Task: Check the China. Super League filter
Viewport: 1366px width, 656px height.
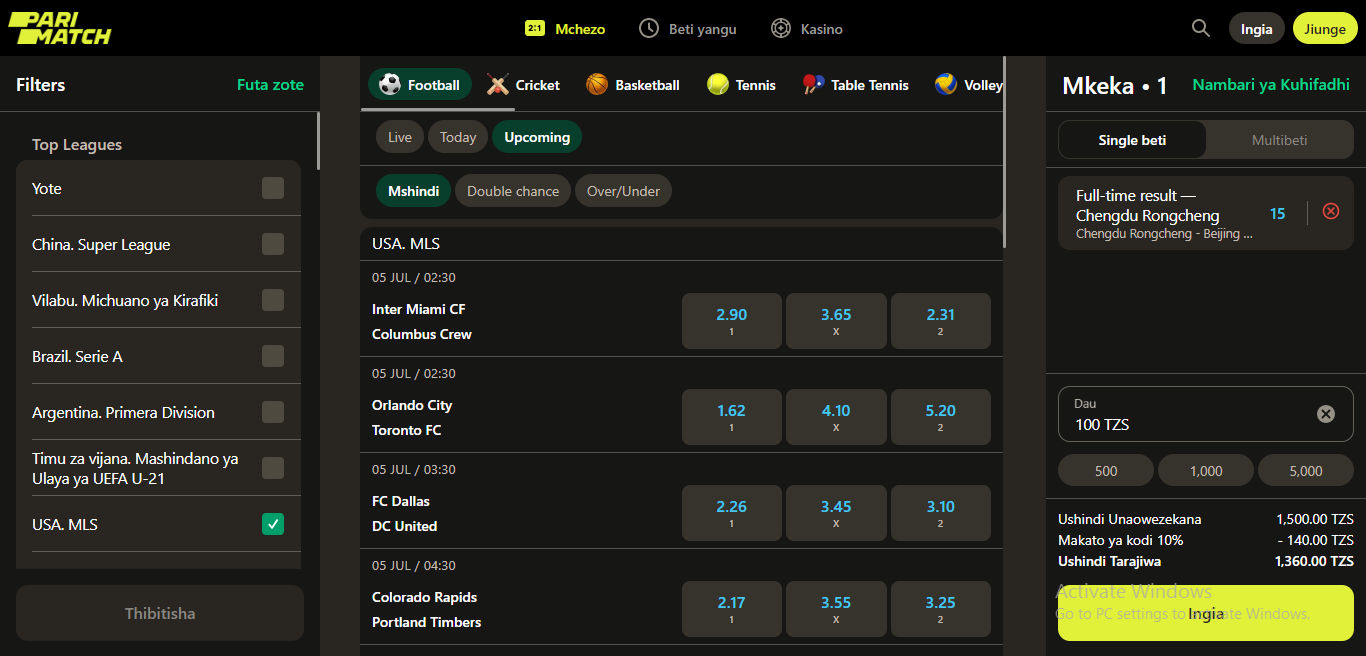Action: 272,244
